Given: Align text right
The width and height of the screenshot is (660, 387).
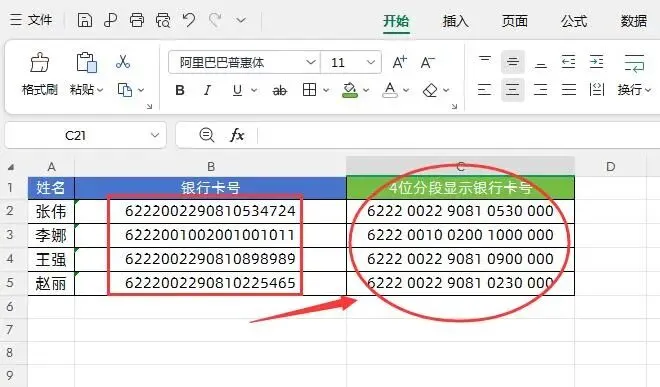Looking at the screenshot, I should [x=540, y=90].
